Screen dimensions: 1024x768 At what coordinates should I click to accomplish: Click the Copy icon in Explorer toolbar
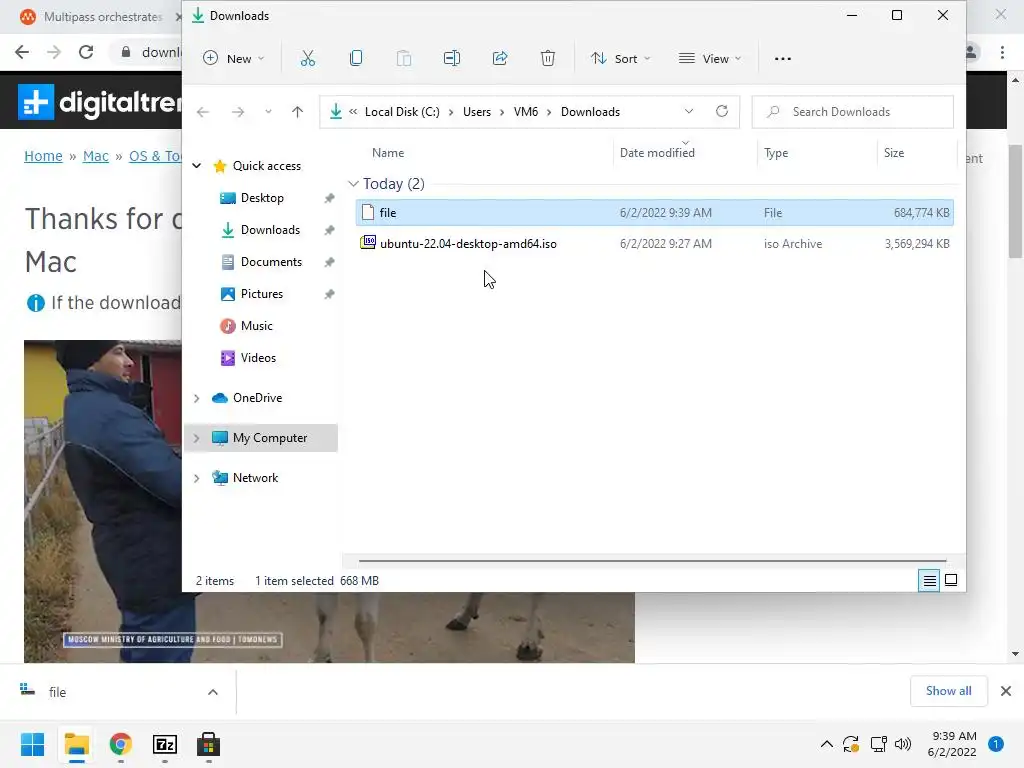tap(356, 59)
